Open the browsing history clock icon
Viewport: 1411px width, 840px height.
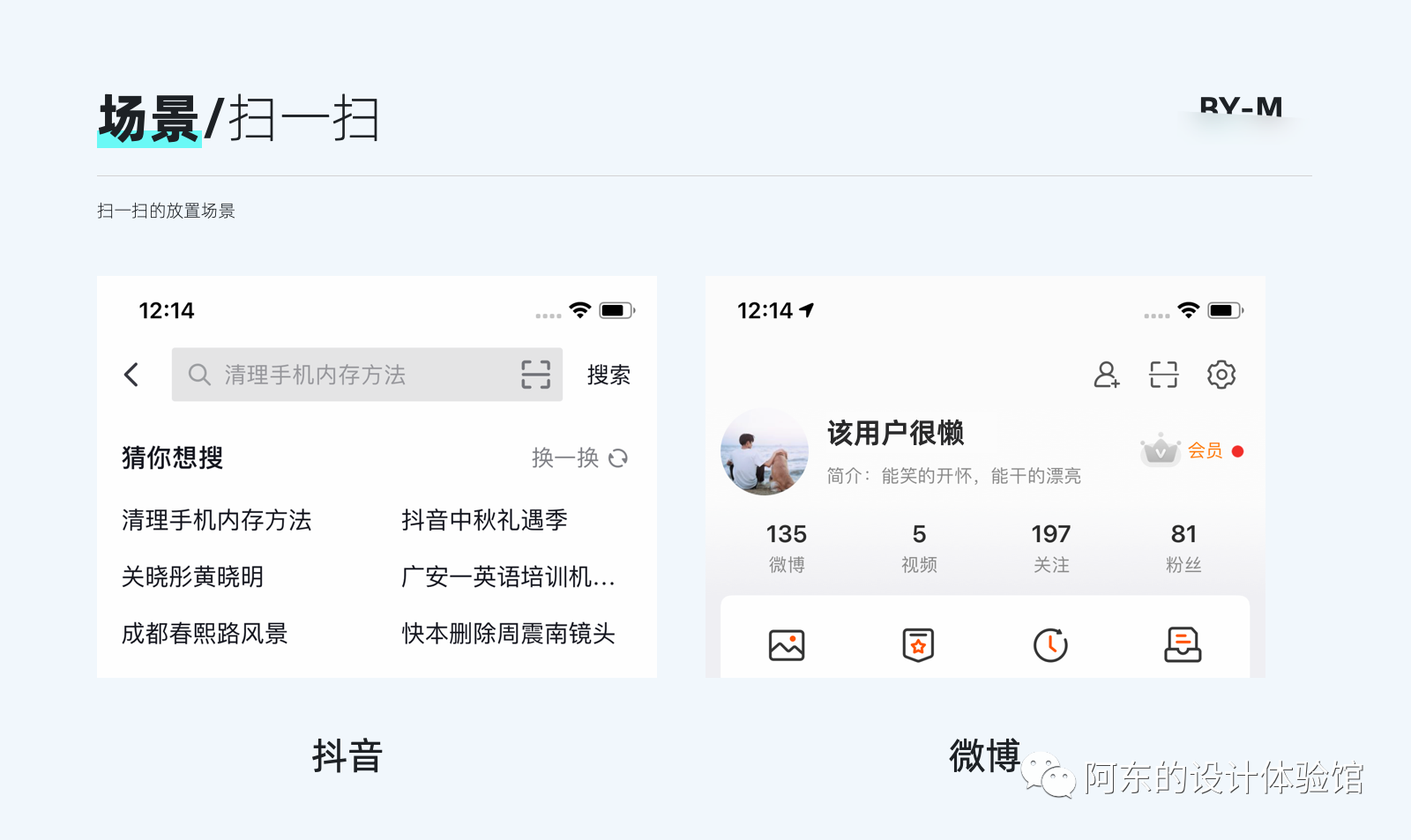coord(1050,645)
